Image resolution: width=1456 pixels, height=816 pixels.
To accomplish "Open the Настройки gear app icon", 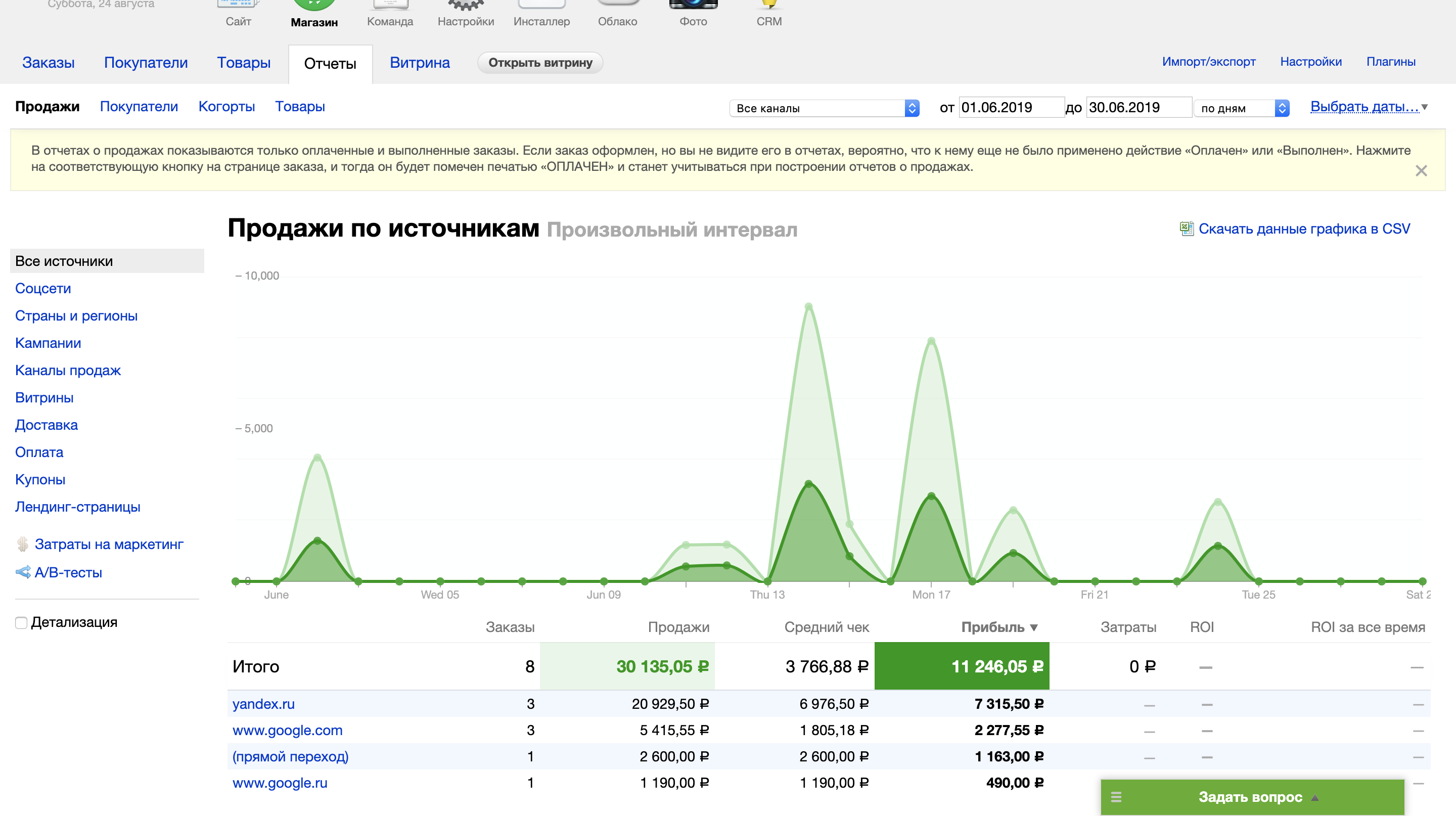I will [x=465, y=6].
